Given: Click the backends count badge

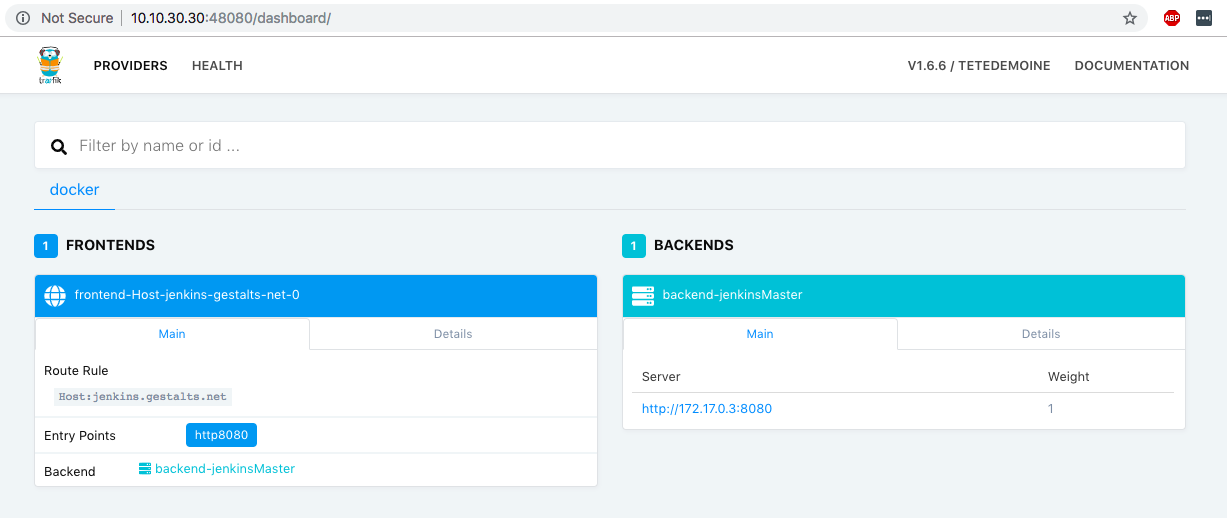Looking at the screenshot, I should click(634, 245).
